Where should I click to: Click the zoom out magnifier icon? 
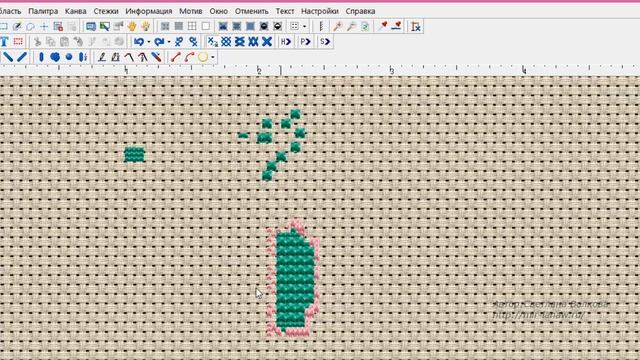[351, 27]
